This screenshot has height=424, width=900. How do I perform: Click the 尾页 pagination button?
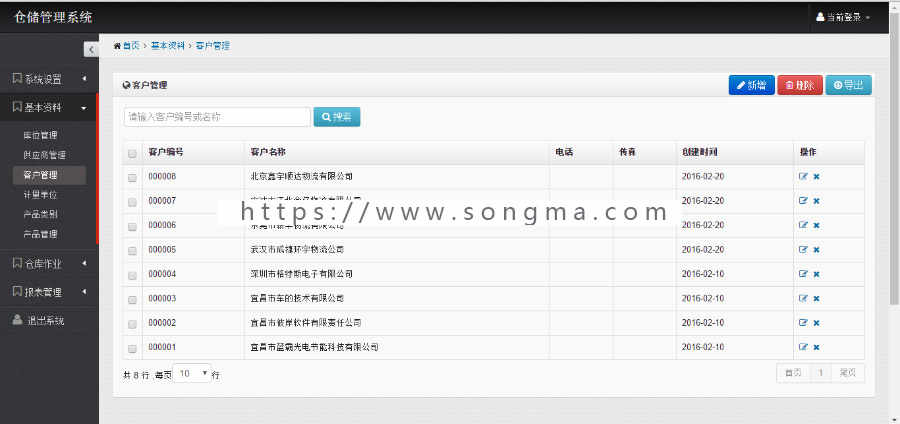tap(848, 373)
